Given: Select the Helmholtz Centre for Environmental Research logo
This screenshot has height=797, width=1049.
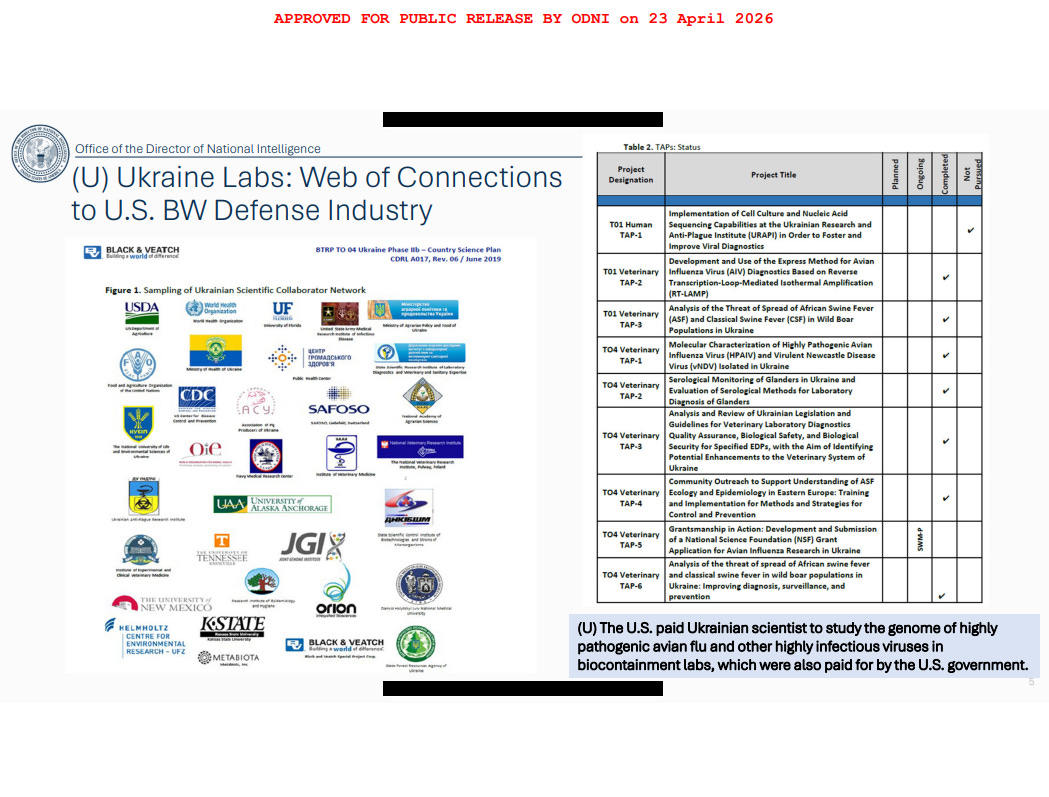Looking at the screenshot, I should pyautogui.click(x=145, y=636).
